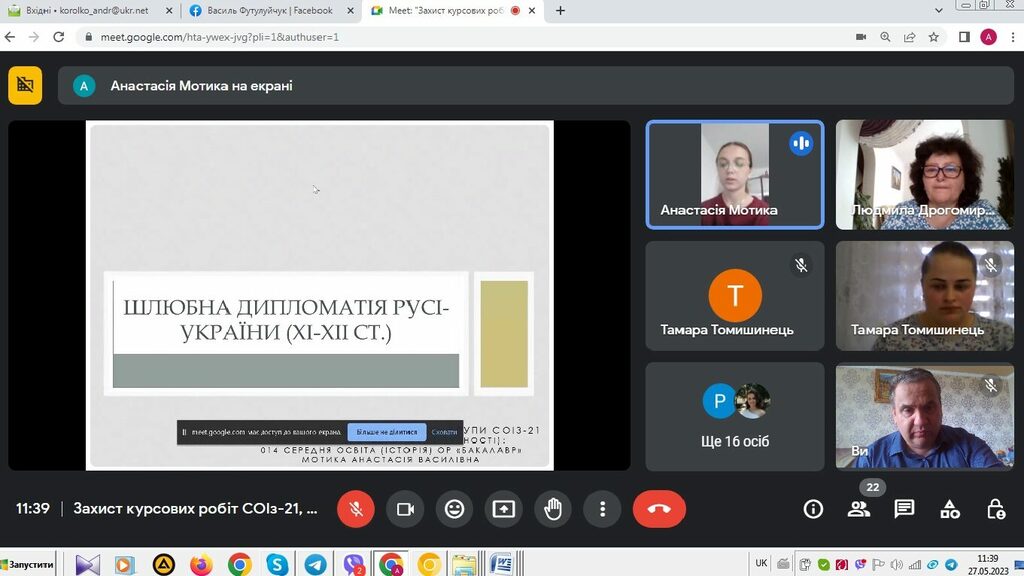Open Telegram from the taskbar

coord(314,564)
